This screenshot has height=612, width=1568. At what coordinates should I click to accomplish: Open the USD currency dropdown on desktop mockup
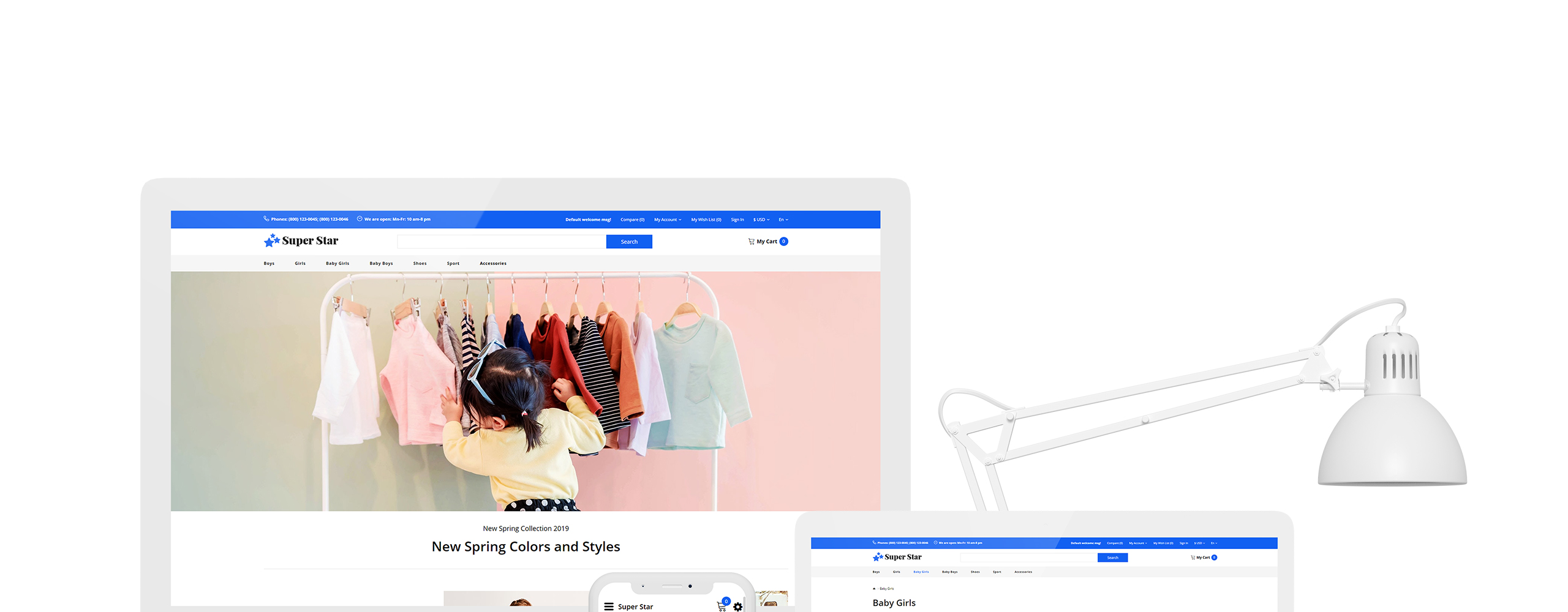click(x=761, y=220)
